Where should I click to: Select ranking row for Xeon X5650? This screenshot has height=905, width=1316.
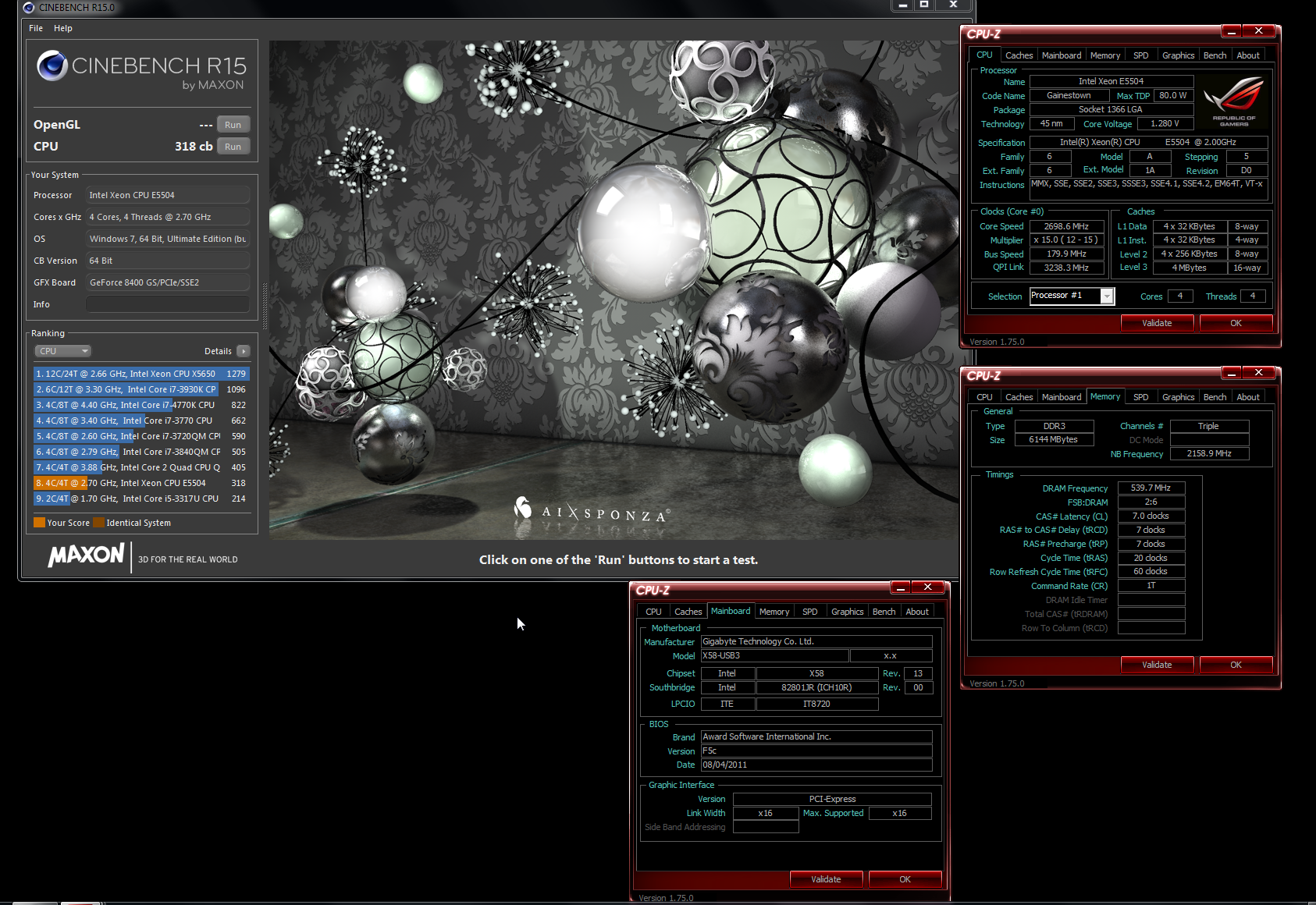[x=141, y=374]
